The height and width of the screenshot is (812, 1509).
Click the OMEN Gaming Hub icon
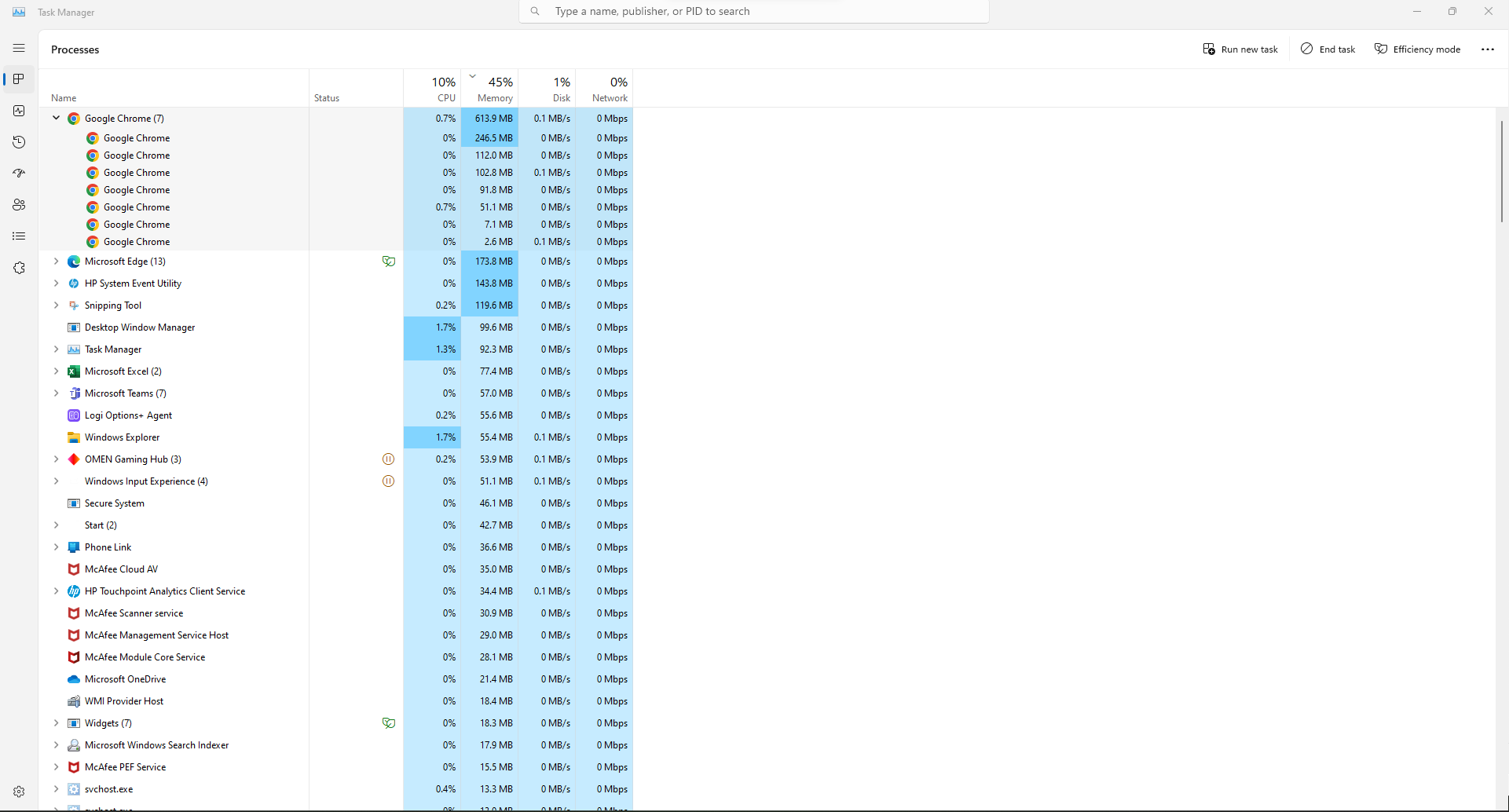pyautogui.click(x=74, y=459)
